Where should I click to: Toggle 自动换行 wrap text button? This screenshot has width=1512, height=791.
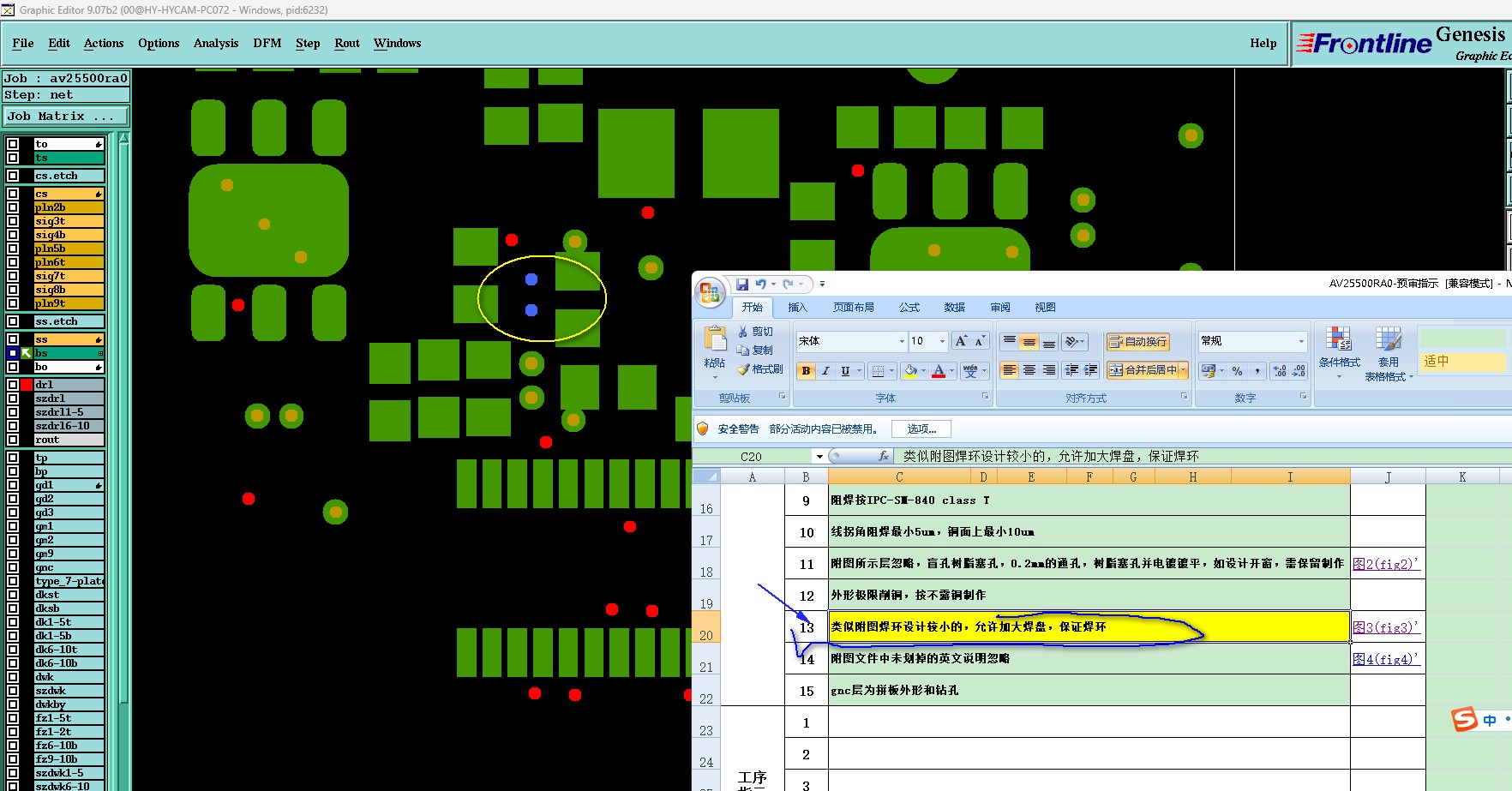pyautogui.click(x=1138, y=342)
